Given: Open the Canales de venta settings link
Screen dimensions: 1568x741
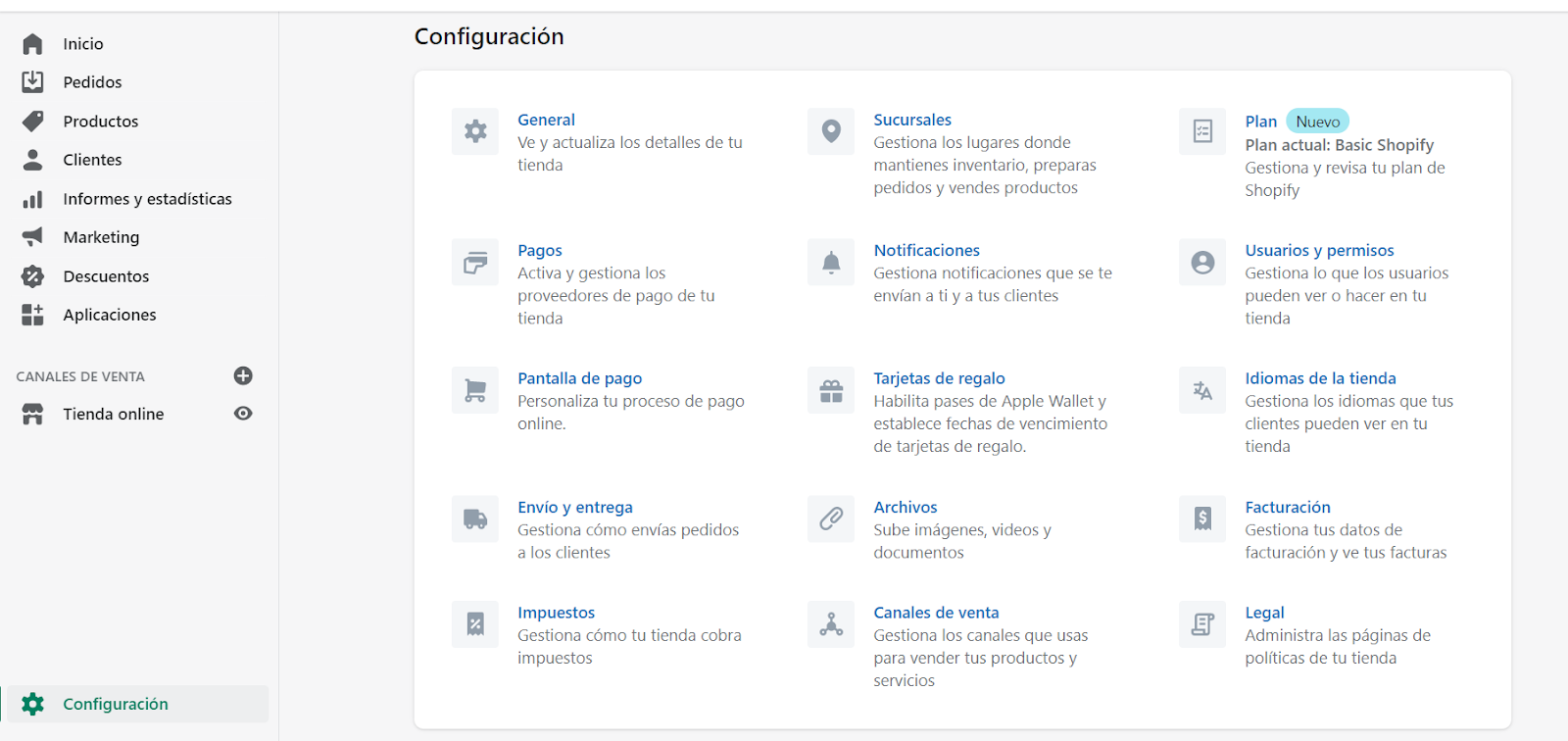Looking at the screenshot, I should [x=937, y=613].
